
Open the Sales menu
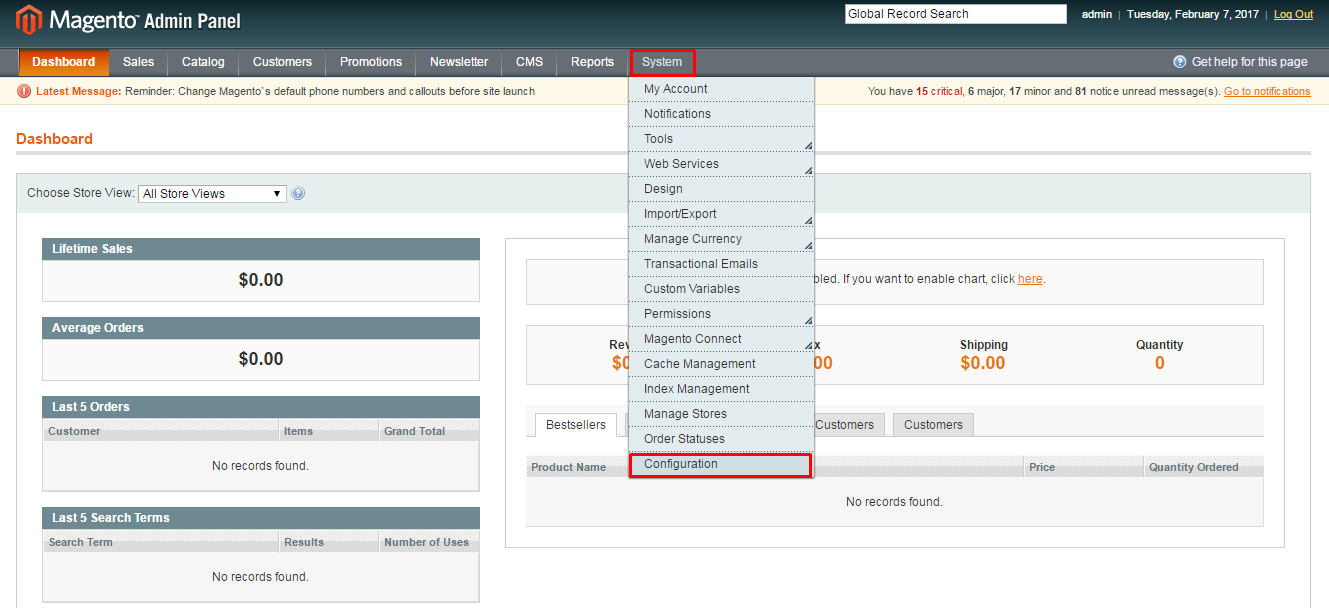coord(138,62)
